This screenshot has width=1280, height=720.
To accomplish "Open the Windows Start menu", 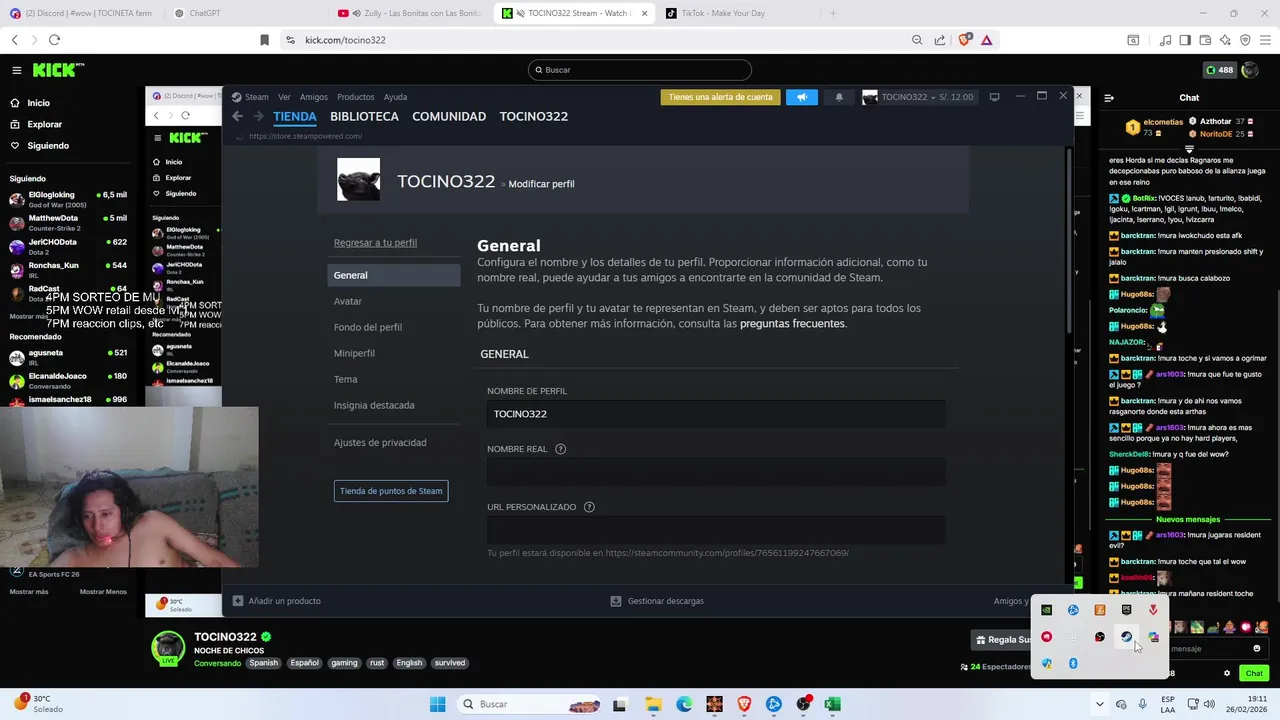I will 437,704.
